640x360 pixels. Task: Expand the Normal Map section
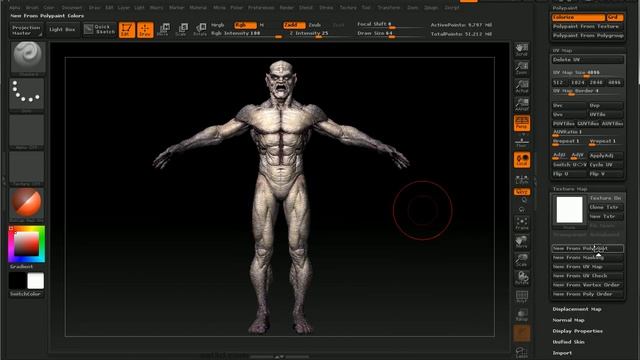(x=568, y=320)
